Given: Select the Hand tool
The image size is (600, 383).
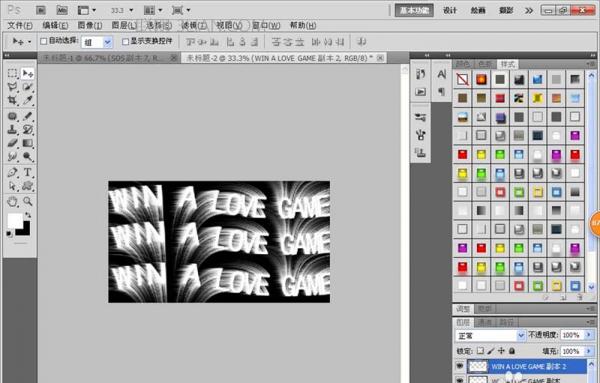Looking at the screenshot, I should [12, 201].
